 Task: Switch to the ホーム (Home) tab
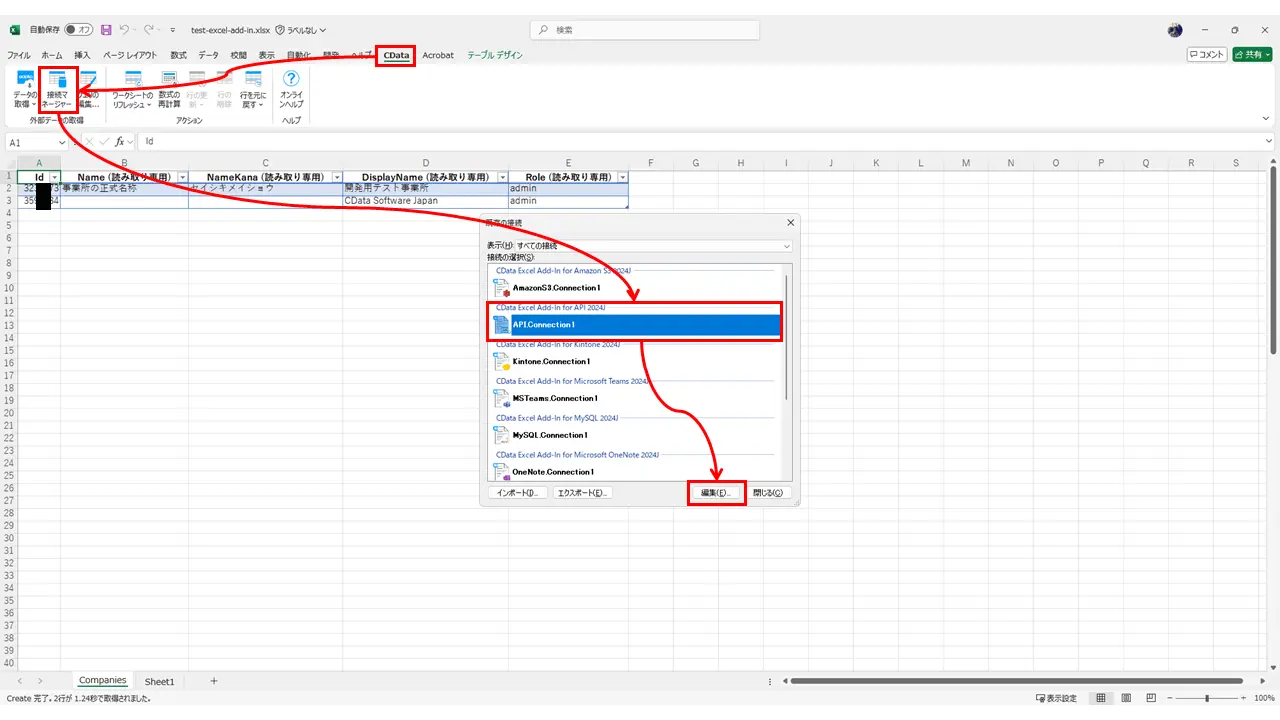(52, 55)
